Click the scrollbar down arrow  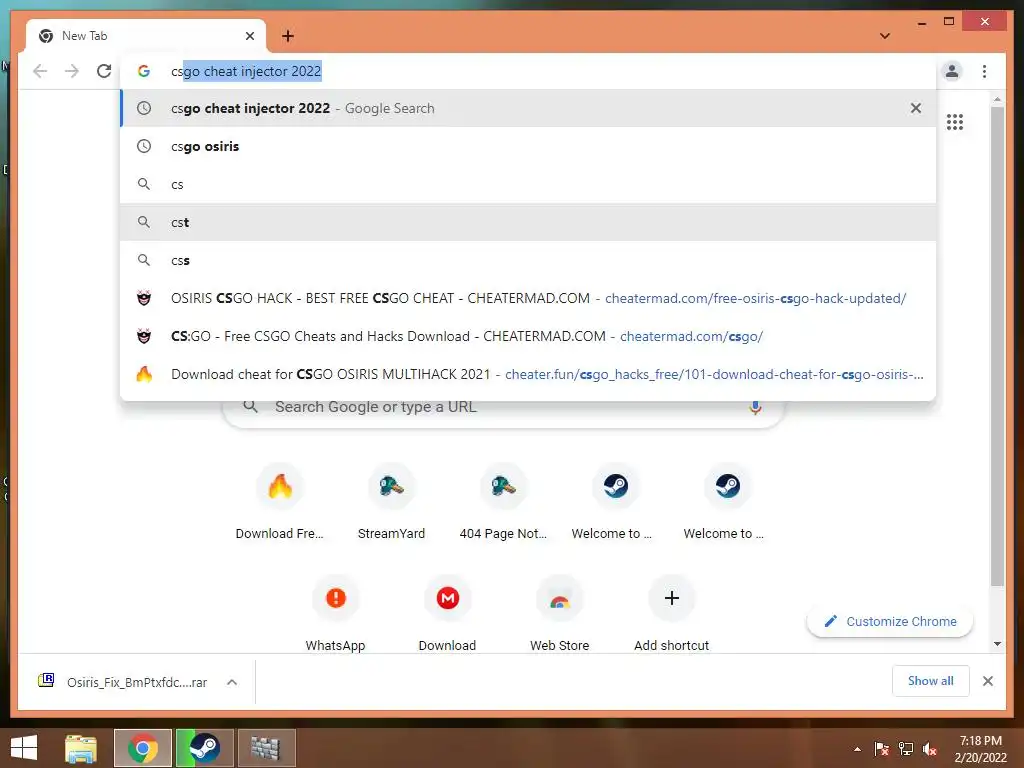pyautogui.click(x=997, y=644)
